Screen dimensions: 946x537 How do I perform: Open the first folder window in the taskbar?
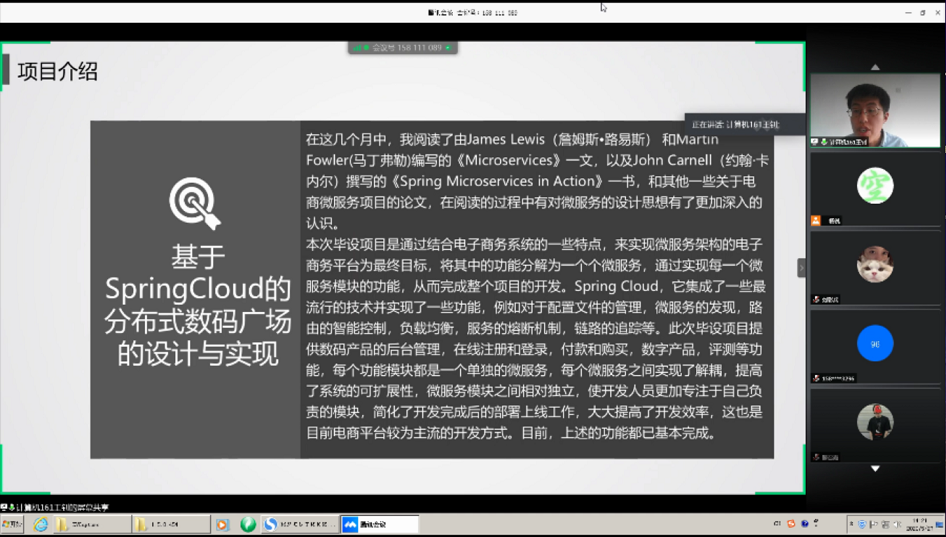(x=92, y=524)
